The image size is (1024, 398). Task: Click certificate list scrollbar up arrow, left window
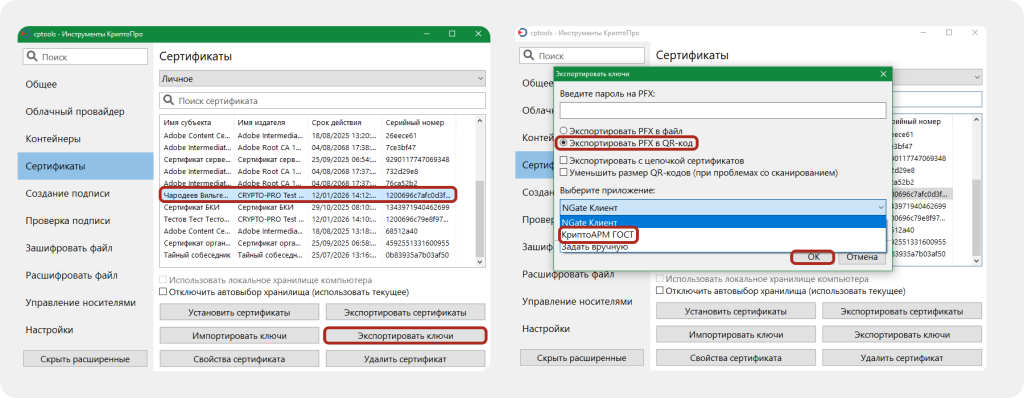(480, 122)
